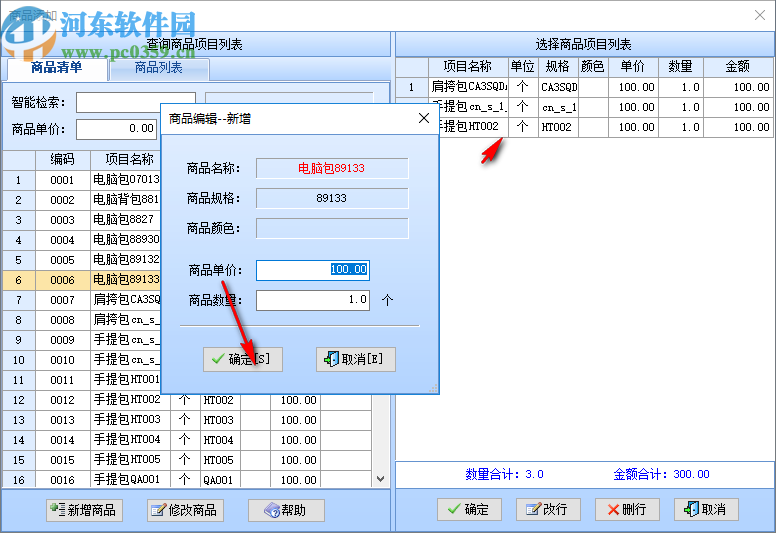This screenshot has width=776, height=533.
Task: Click the 商品数量 field showing 1.0
Action: 313,300
